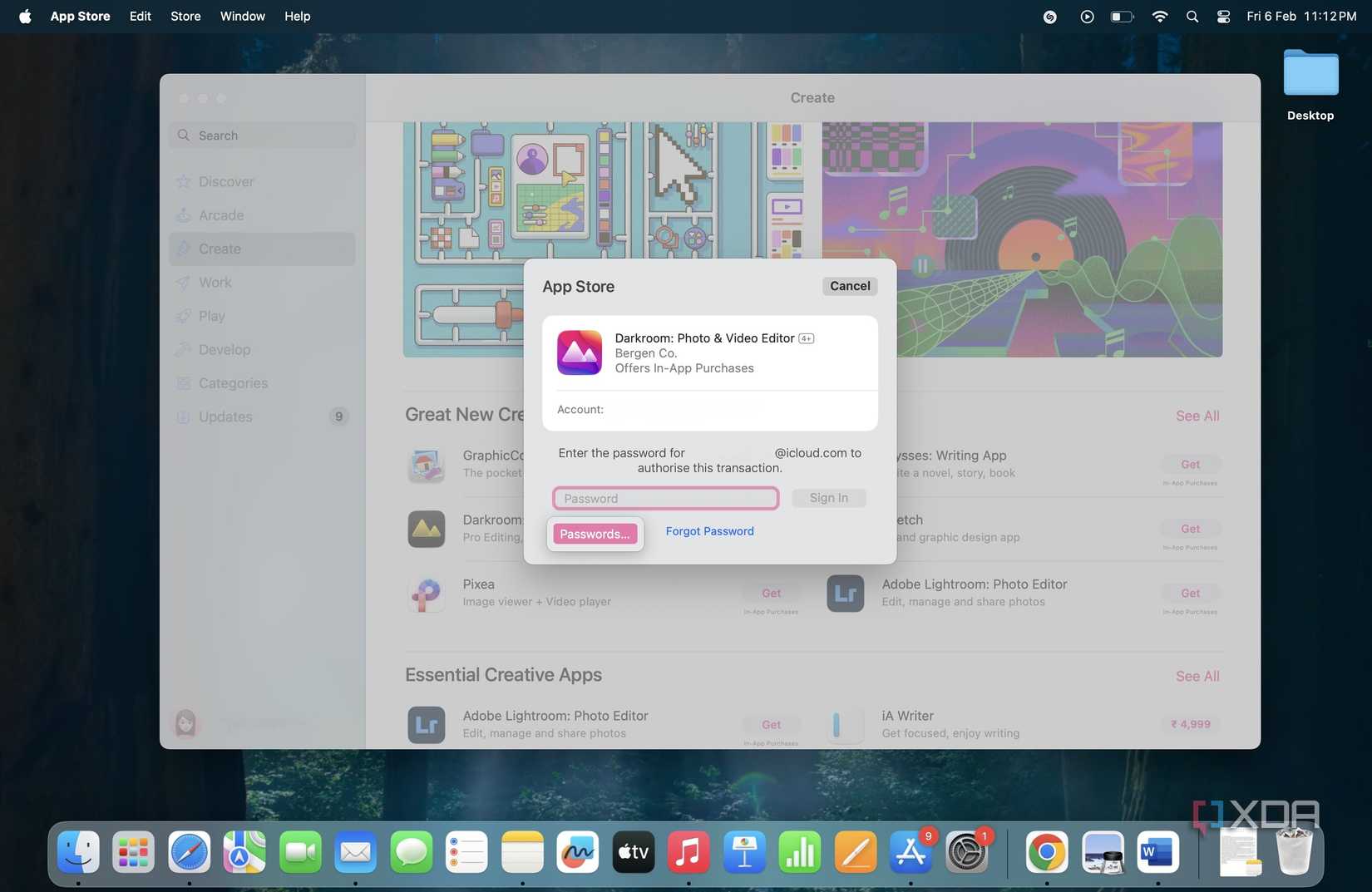Select Create in the sidebar
1372x892 pixels.
click(262, 249)
